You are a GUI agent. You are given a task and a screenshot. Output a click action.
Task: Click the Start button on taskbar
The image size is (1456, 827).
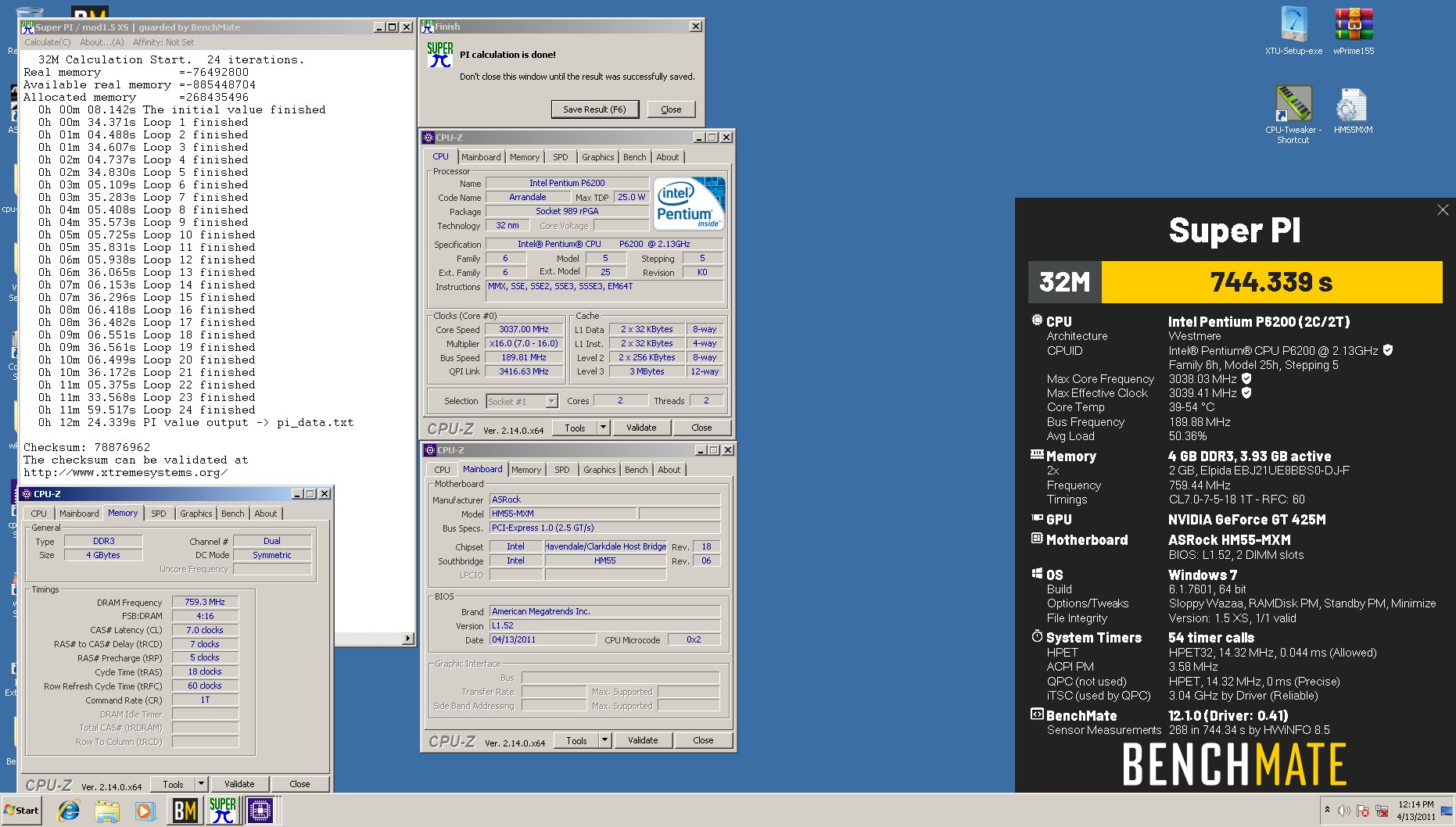(x=21, y=811)
